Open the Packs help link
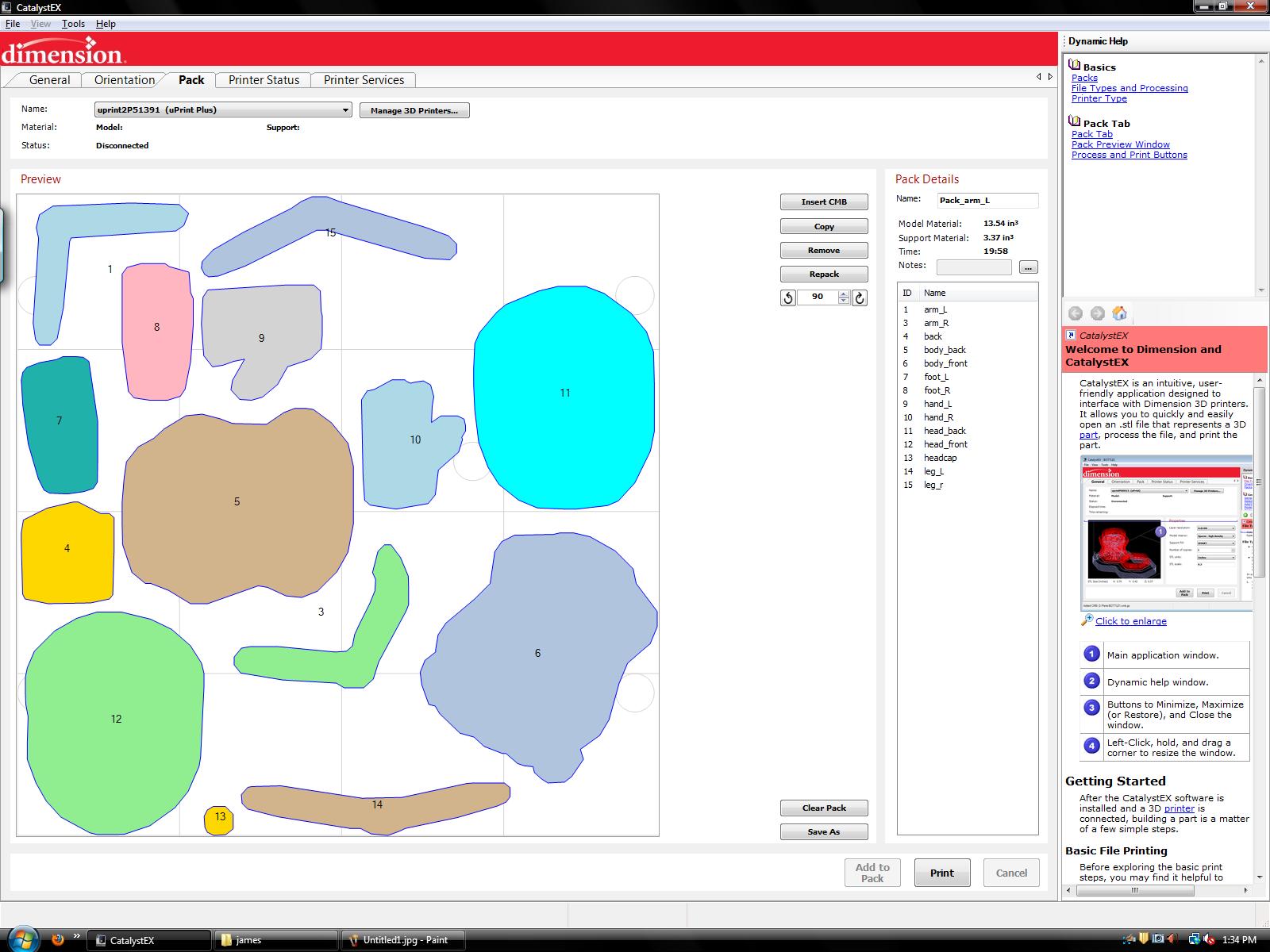The image size is (1270, 952). pos(1084,78)
